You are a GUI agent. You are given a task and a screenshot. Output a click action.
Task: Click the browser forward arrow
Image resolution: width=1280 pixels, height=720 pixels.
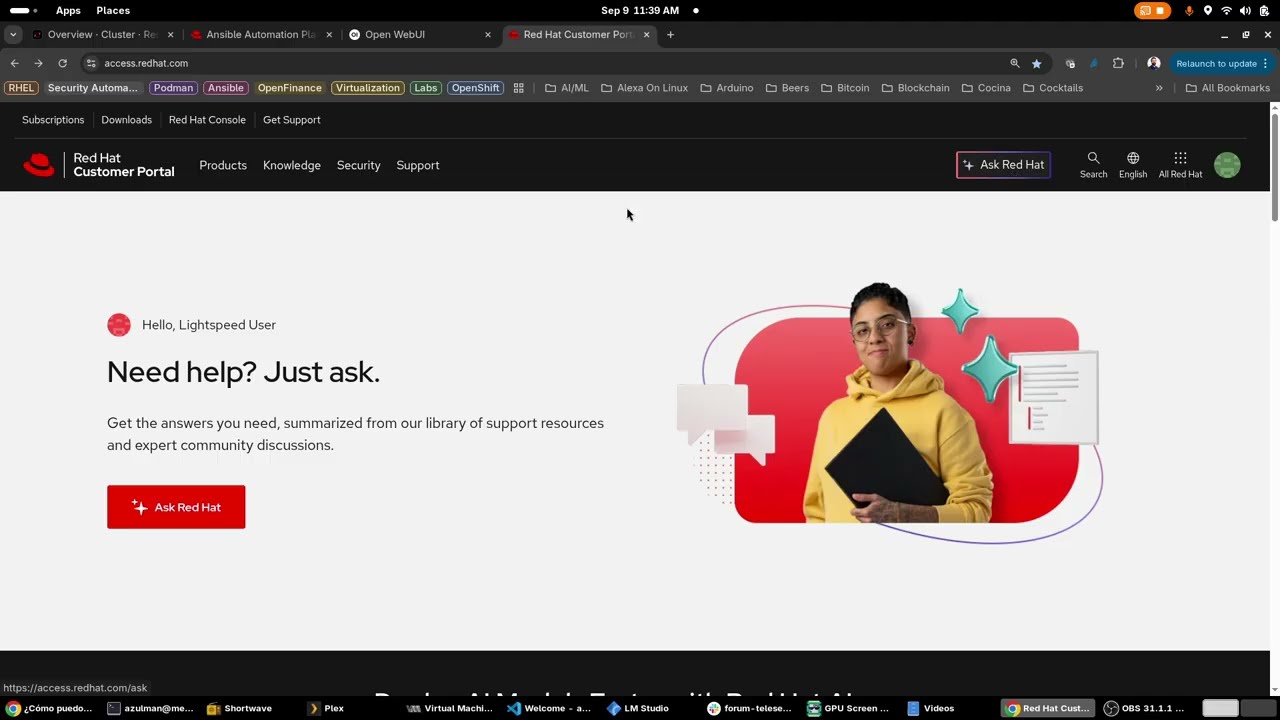click(38, 63)
